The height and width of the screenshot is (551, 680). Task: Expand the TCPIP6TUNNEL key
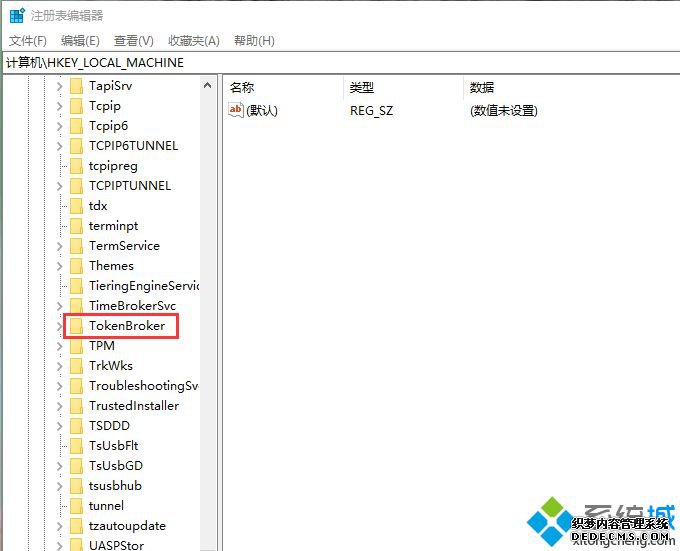(x=59, y=146)
